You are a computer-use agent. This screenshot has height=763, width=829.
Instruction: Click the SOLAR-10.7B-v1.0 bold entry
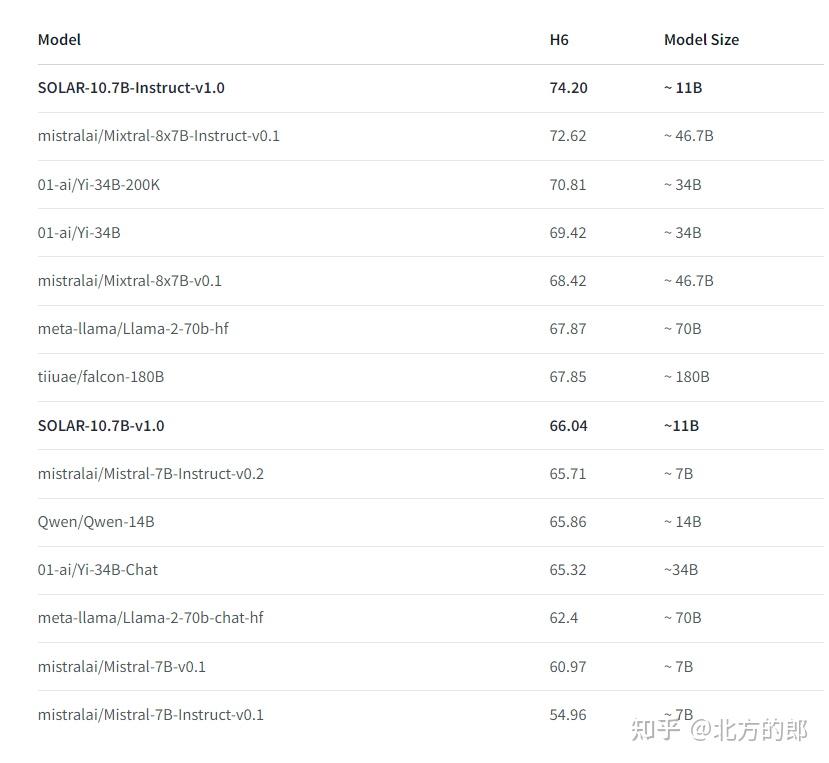point(101,426)
